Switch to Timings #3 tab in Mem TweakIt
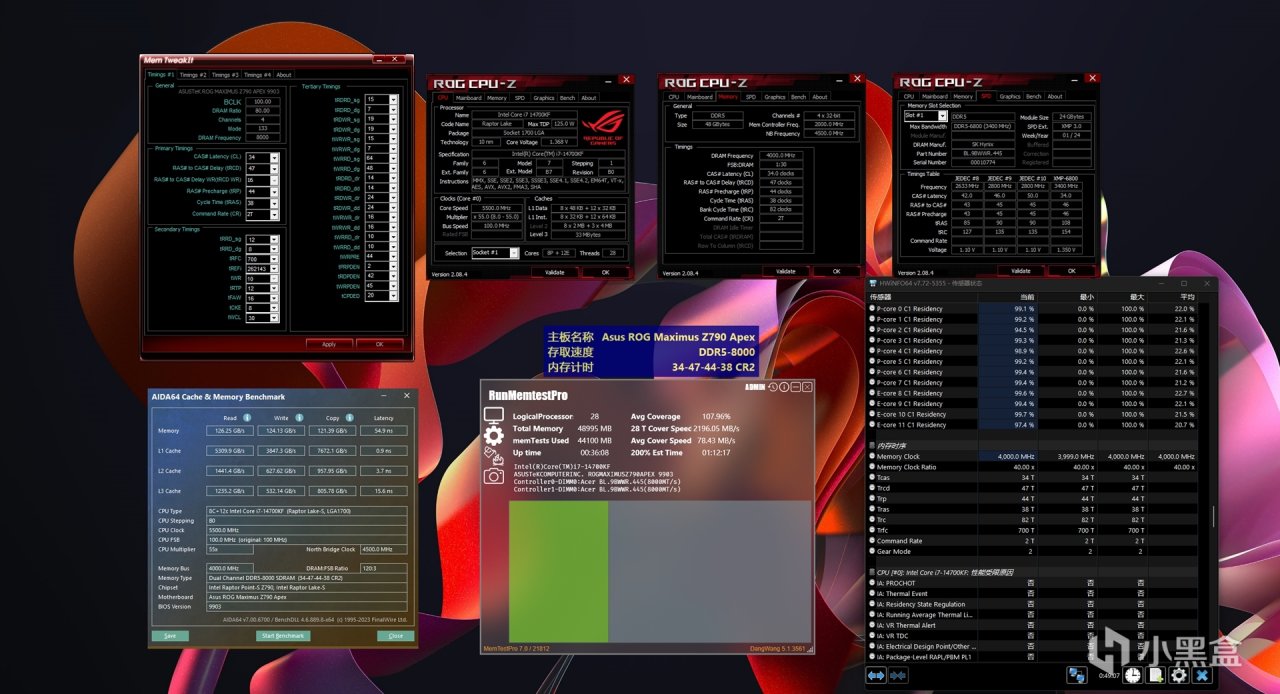 coord(226,75)
